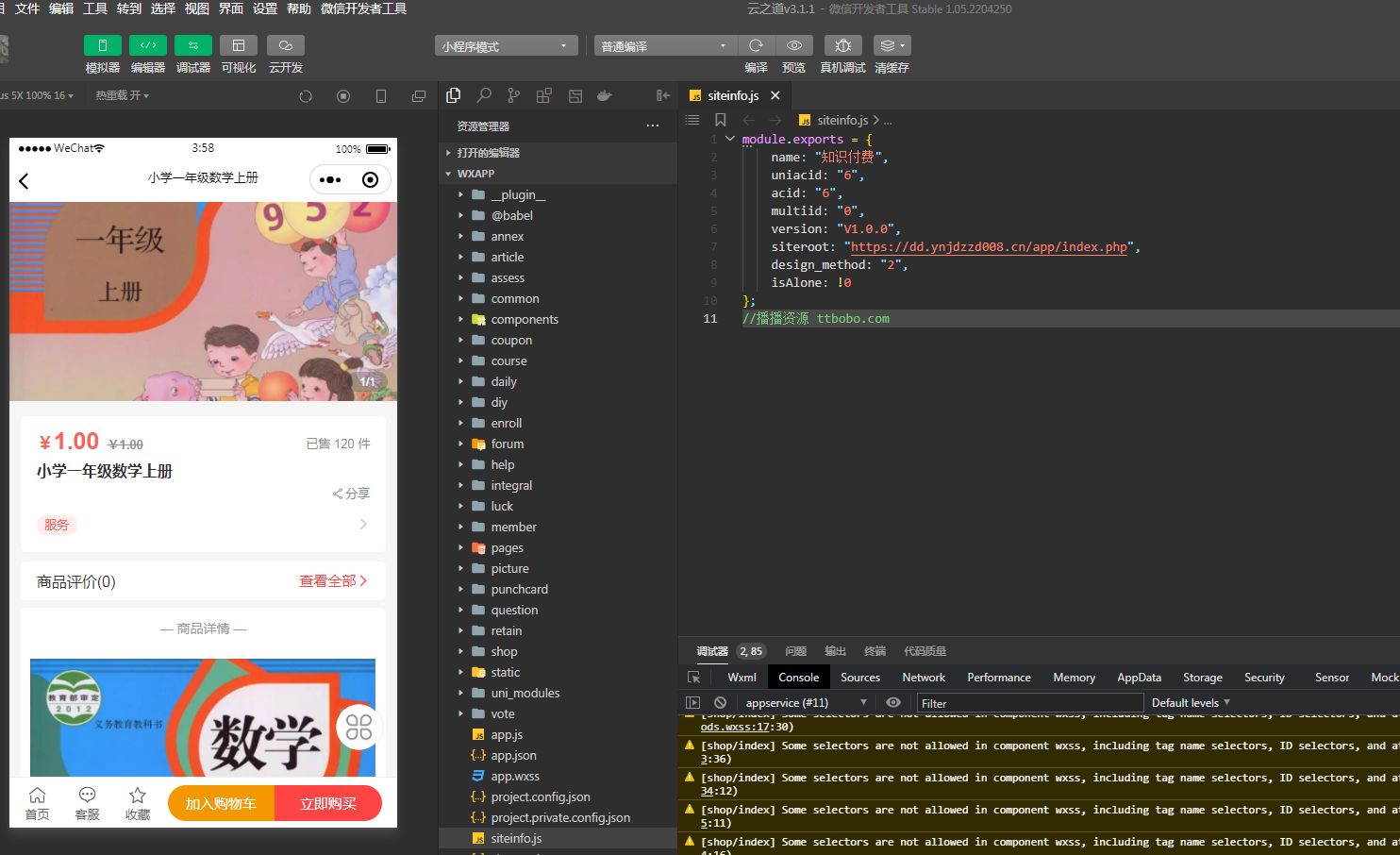Open the 设置 menu
1400x855 pixels.
(265, 8)
